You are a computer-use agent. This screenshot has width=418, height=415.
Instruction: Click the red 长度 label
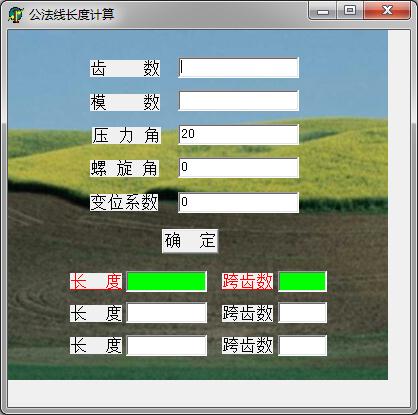click(x=96, y=282)
